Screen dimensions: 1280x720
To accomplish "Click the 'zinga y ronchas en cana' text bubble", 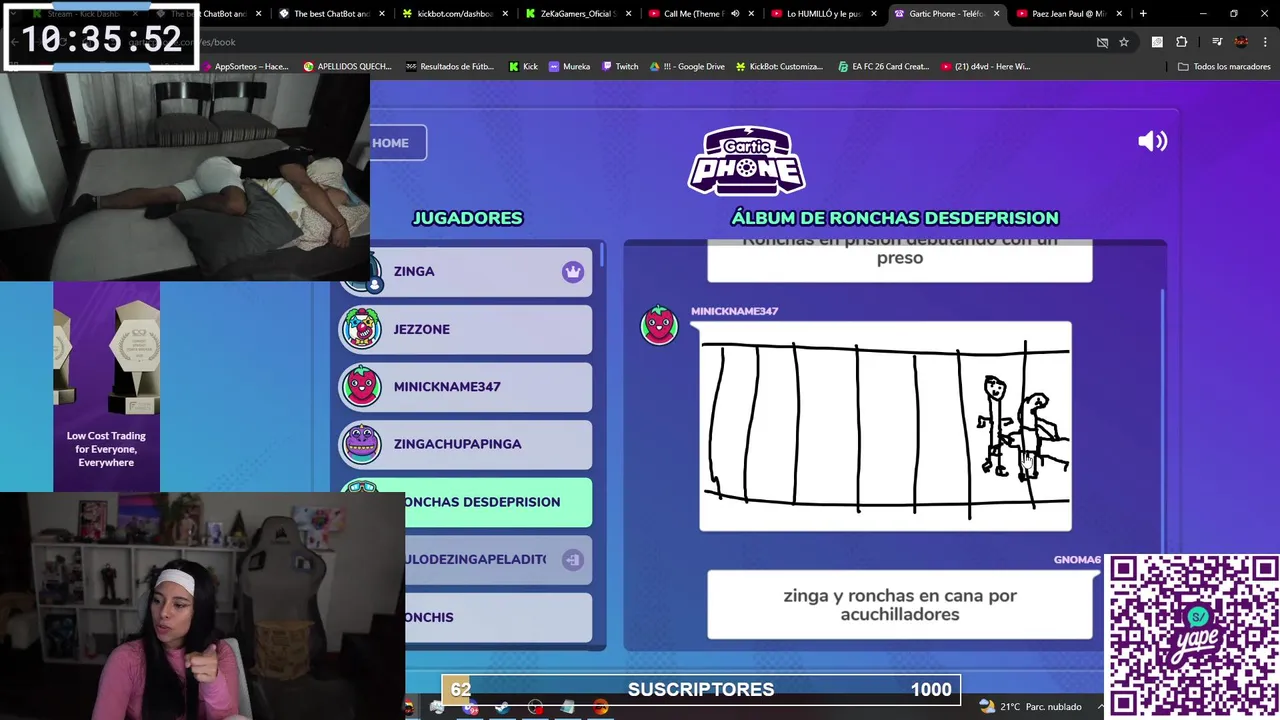I will tap(900, 605).
